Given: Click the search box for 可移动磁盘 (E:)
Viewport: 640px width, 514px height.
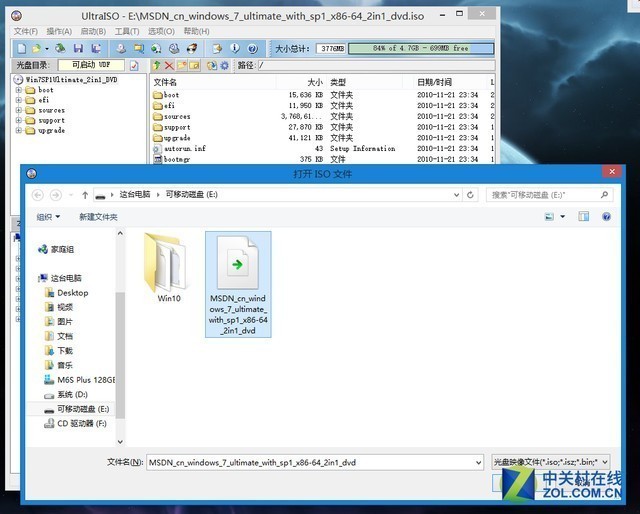Looking at the screenshot, I should click(x=550, y=195).
